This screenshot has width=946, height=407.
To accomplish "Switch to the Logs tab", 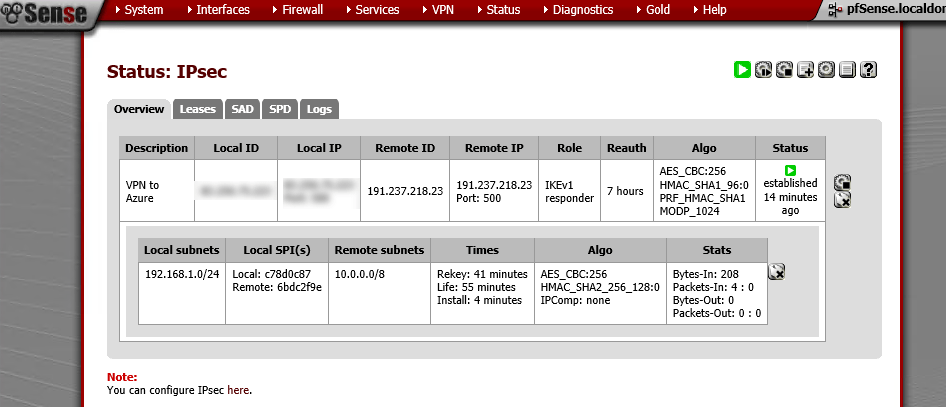I will (x=319, y=109).
